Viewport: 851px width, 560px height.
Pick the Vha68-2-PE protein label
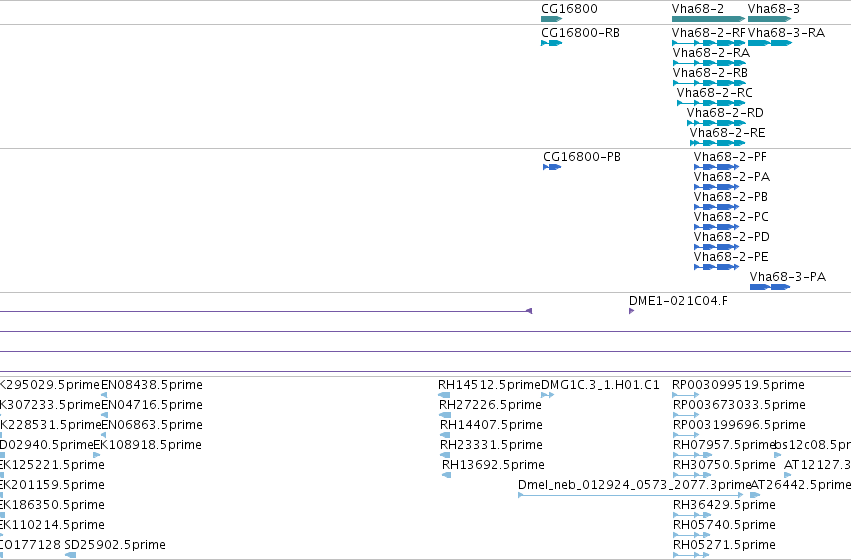(x=731, y=257)
